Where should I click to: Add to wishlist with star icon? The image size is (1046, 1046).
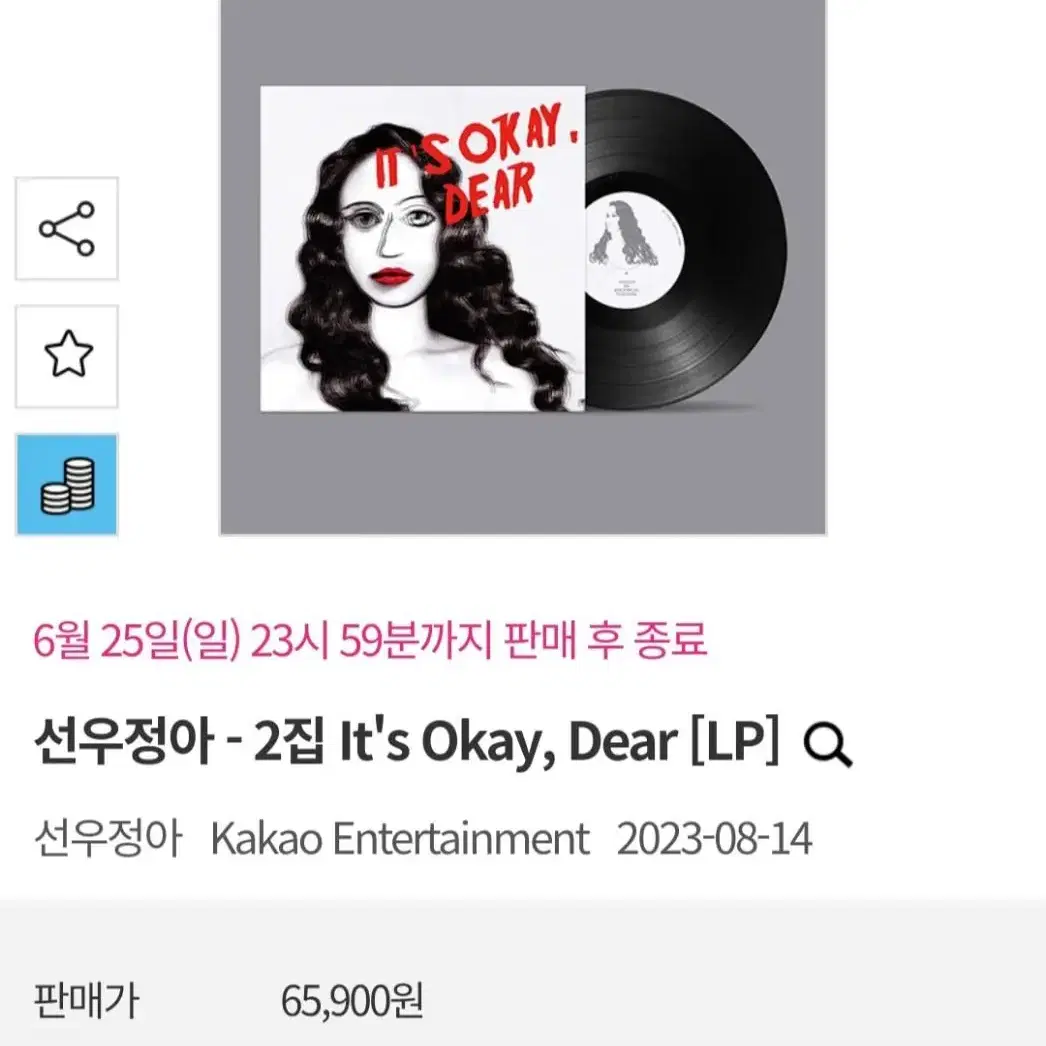pyautogui.click(x=67, y=356)
